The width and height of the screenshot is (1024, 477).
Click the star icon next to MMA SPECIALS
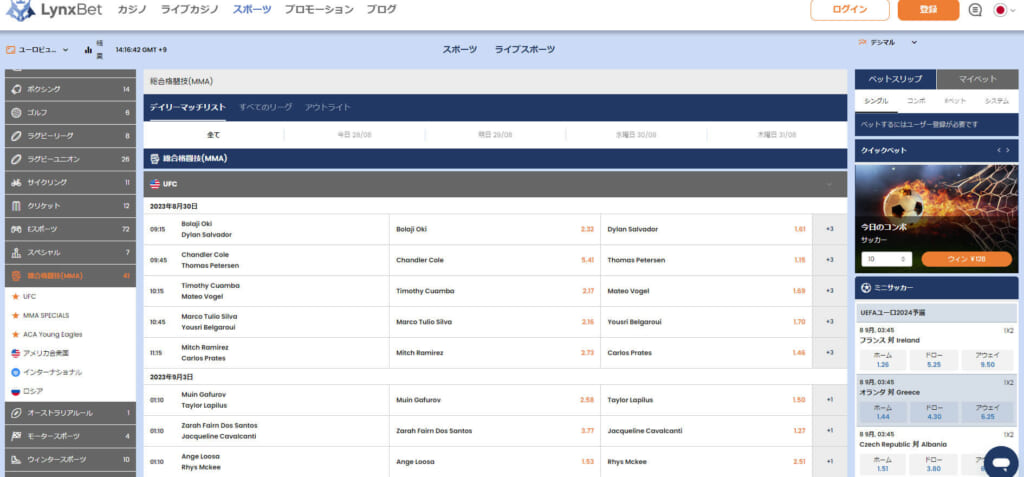tap(16, 315)
